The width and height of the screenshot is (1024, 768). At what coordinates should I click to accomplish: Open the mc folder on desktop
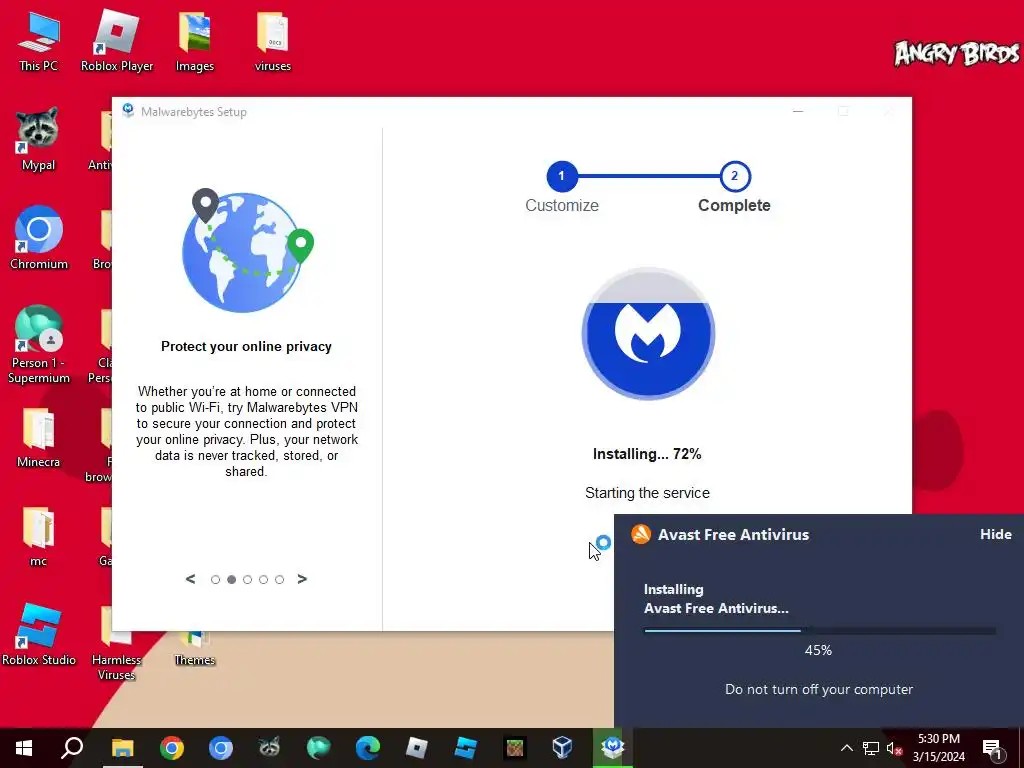click(x=38, y=536)
